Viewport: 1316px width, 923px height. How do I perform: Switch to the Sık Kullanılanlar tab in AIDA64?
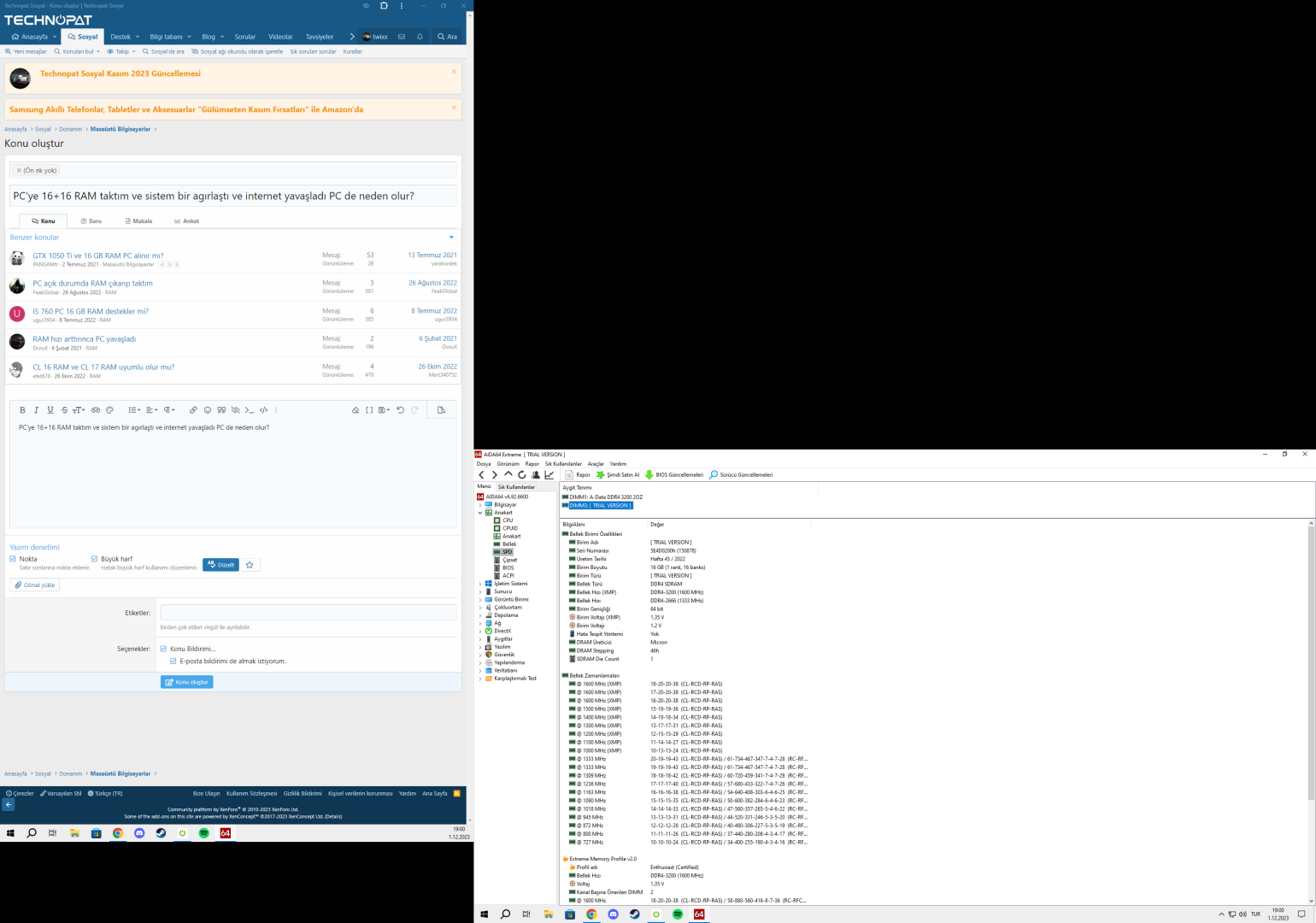(x=516, y=487)
